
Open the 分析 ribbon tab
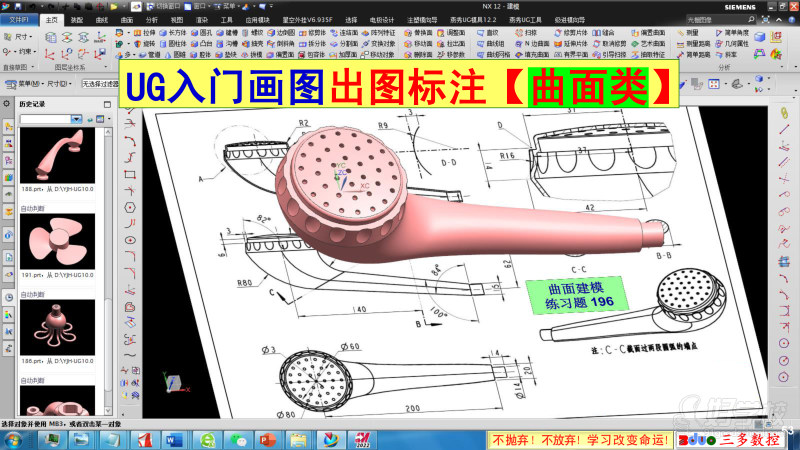coord(152,19)
